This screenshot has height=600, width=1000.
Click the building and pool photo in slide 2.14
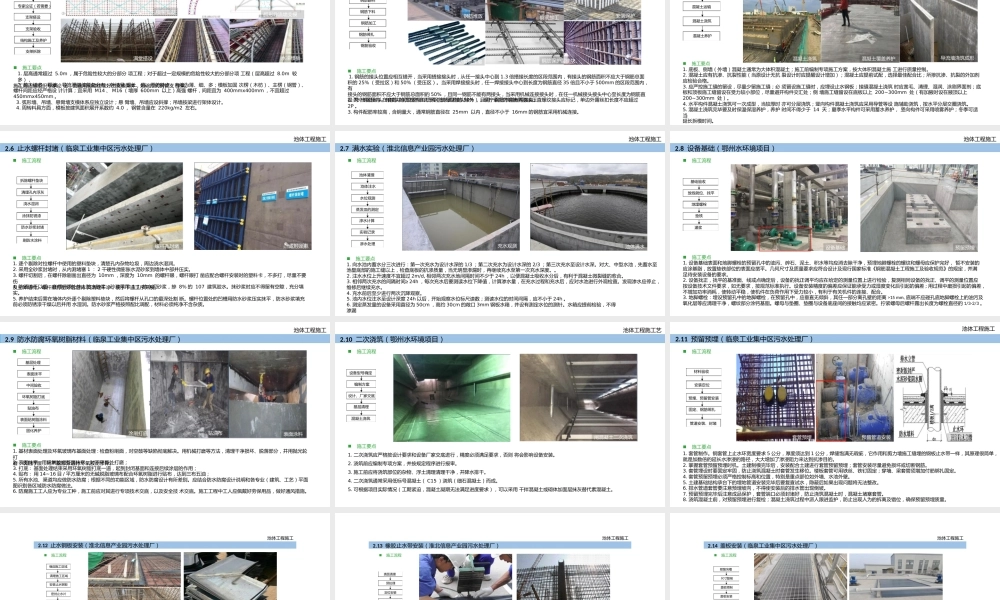895,576
